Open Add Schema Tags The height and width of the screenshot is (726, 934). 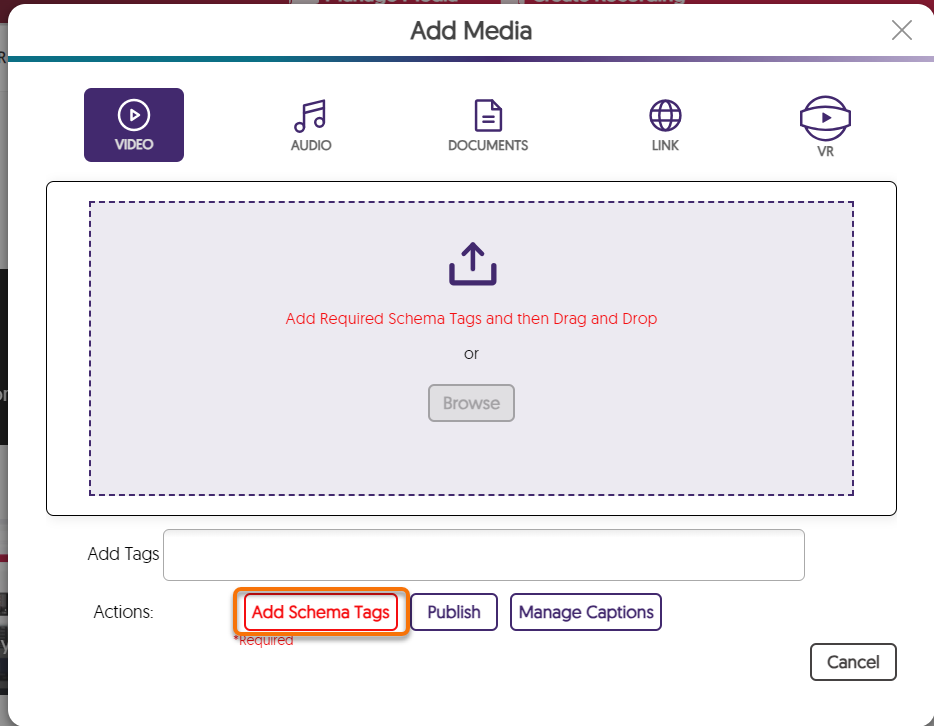tap(321, 612)
